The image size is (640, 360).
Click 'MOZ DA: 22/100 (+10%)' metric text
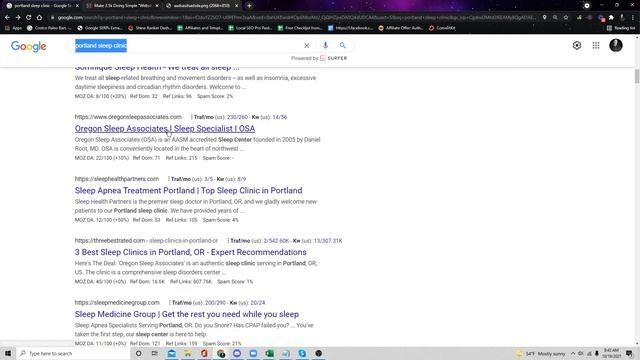102,158
